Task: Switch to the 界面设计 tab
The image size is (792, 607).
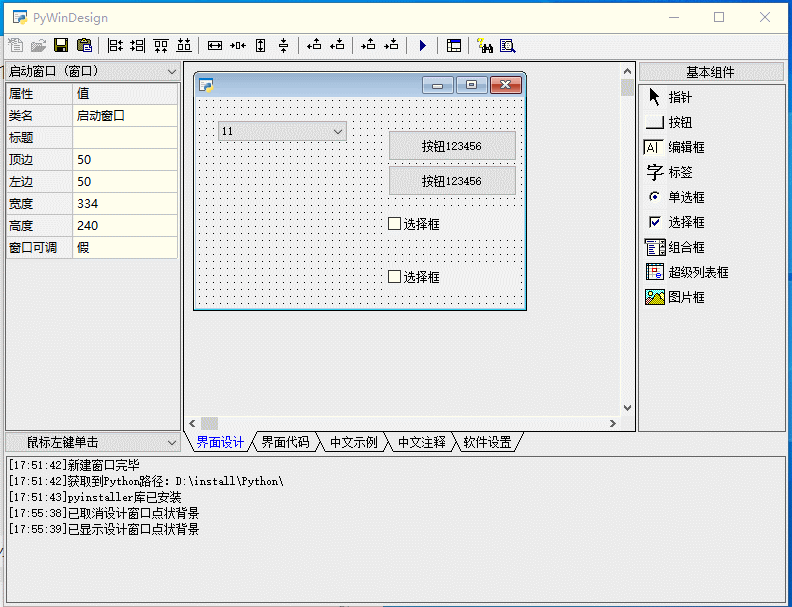Action: click(220, 442)
